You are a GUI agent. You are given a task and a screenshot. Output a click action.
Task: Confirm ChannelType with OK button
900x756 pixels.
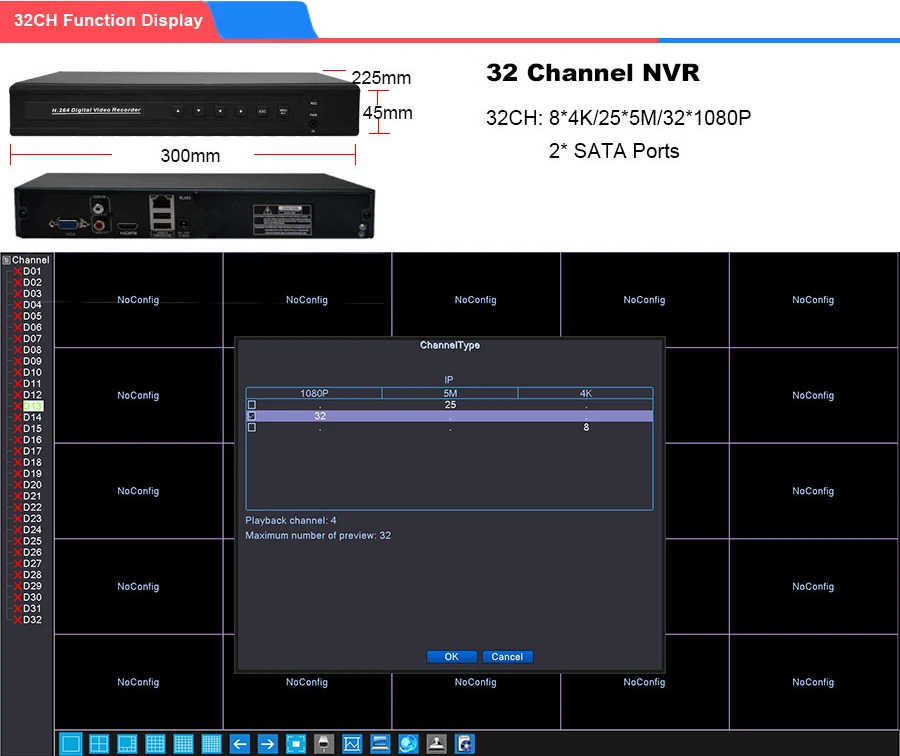pyautogui.click(x=452, y=657)
